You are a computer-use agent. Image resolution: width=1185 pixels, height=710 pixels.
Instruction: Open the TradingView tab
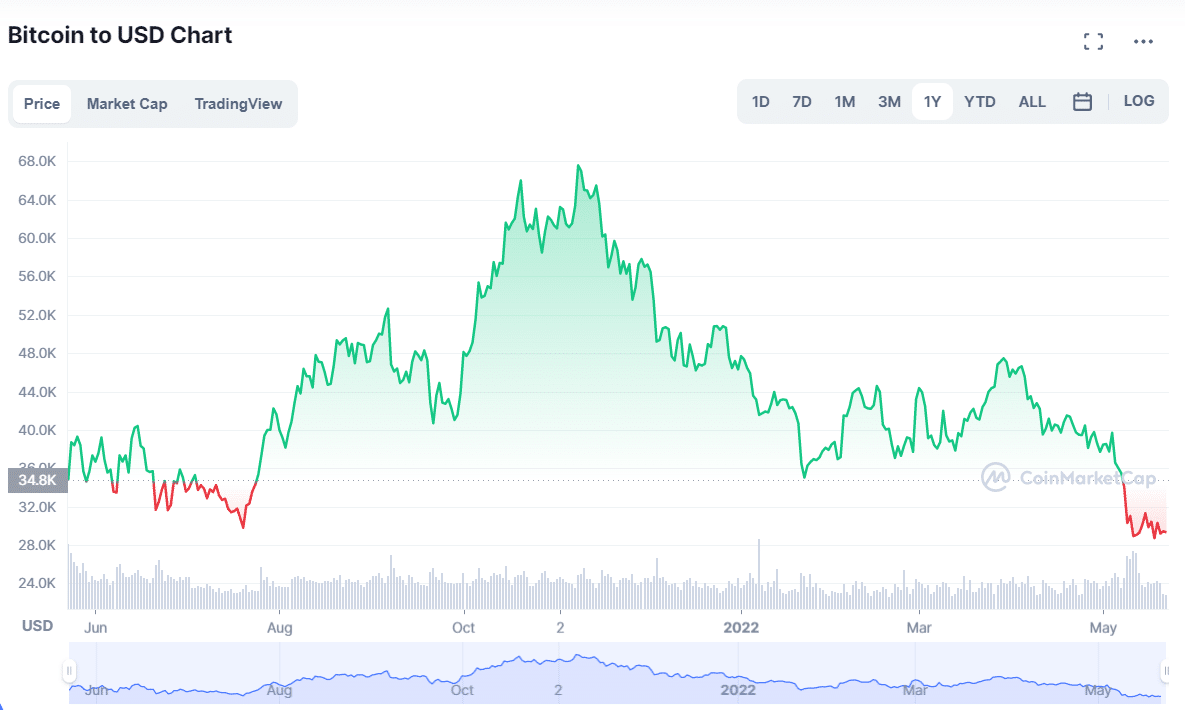point(238,104)
